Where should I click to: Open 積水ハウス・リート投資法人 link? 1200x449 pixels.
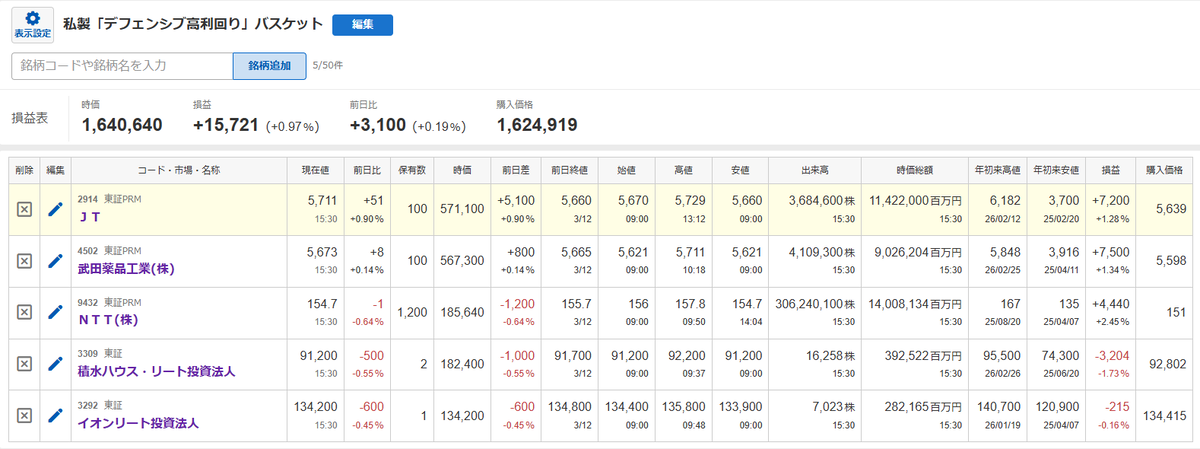pyautogui.click(x=156, y=371)
